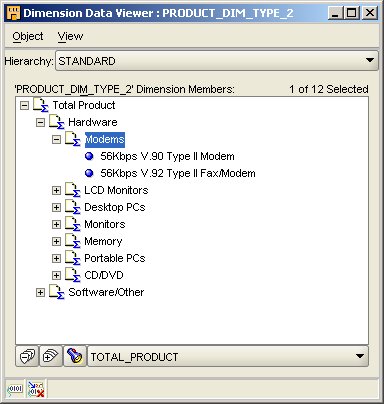Click the window icon in title bar
Screen dimensions: 384x404
[x=13, y=13]
